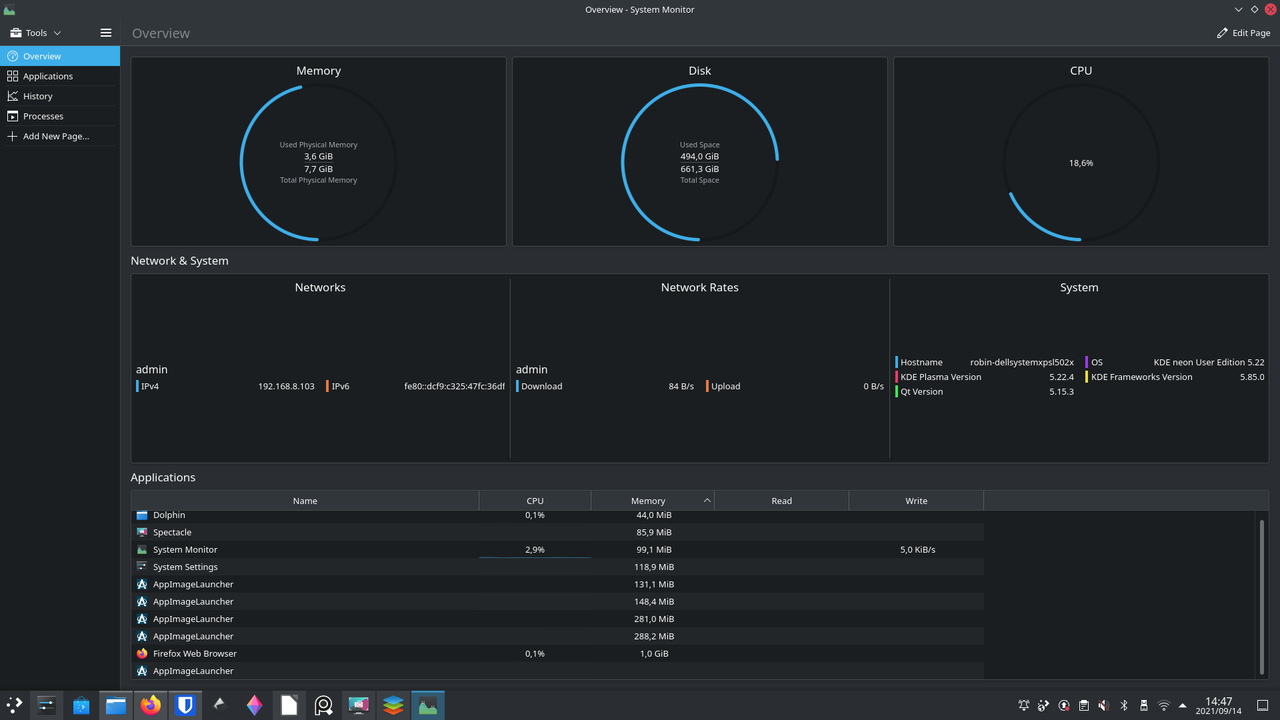Open the Tools dropdown menu
This screenshot has height=720, width=1280.
[x=36, y=33]
